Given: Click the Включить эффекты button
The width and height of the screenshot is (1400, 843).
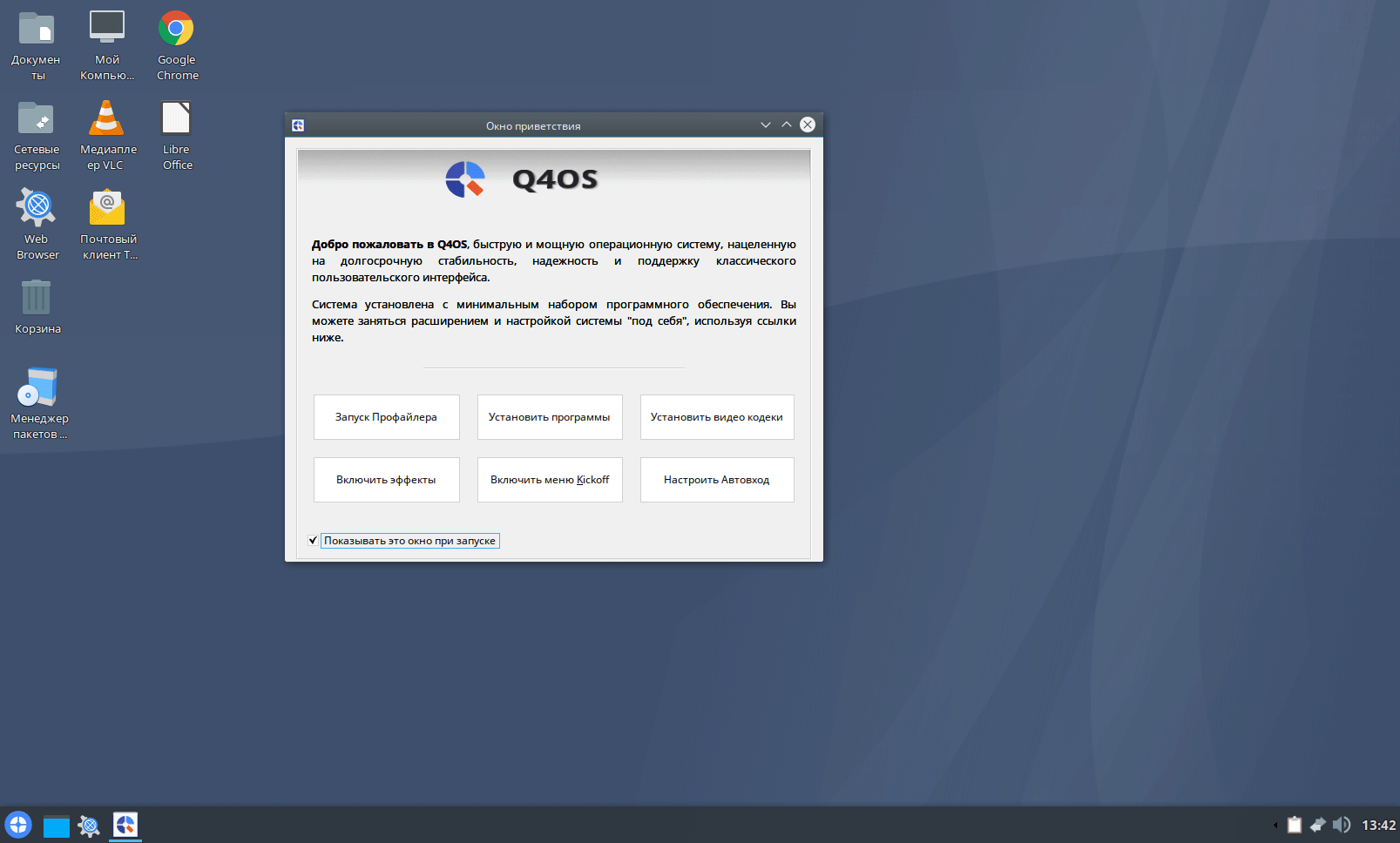Looking at the screenshot, I should [x=387, y=480].
